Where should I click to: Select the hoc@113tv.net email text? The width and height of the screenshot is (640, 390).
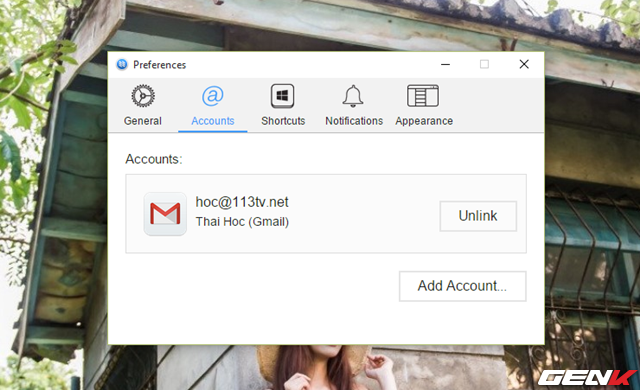(242, 202)
